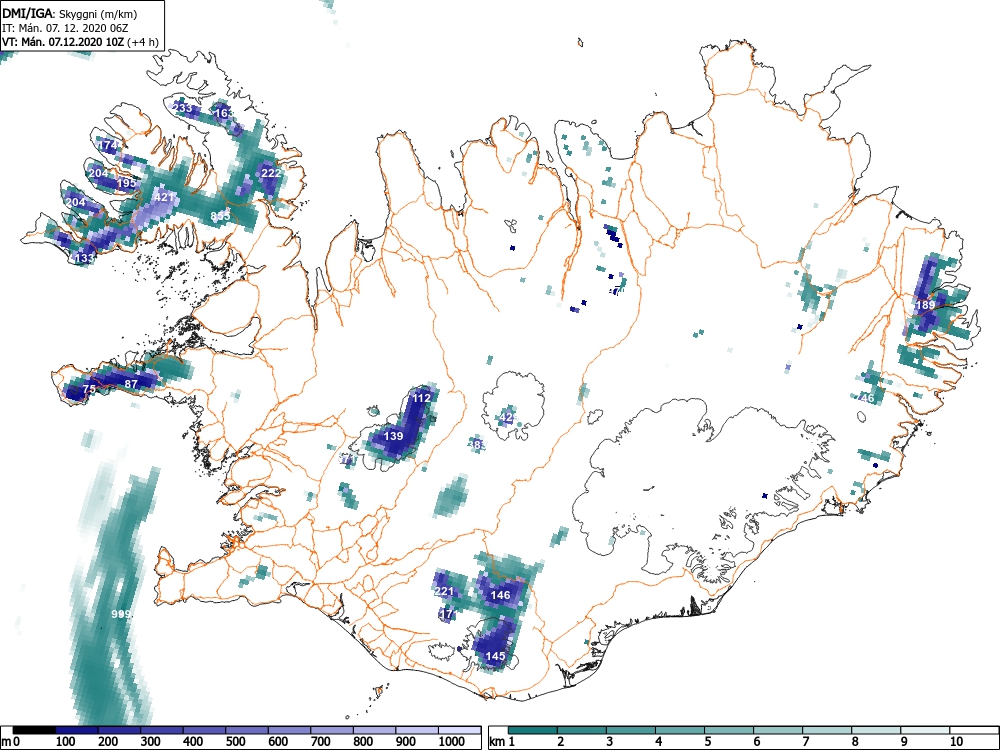Click the 112 visibility value on the map
Image resolution: width=1000 pixels, height=750 pixels.
(x=422, y=397)
